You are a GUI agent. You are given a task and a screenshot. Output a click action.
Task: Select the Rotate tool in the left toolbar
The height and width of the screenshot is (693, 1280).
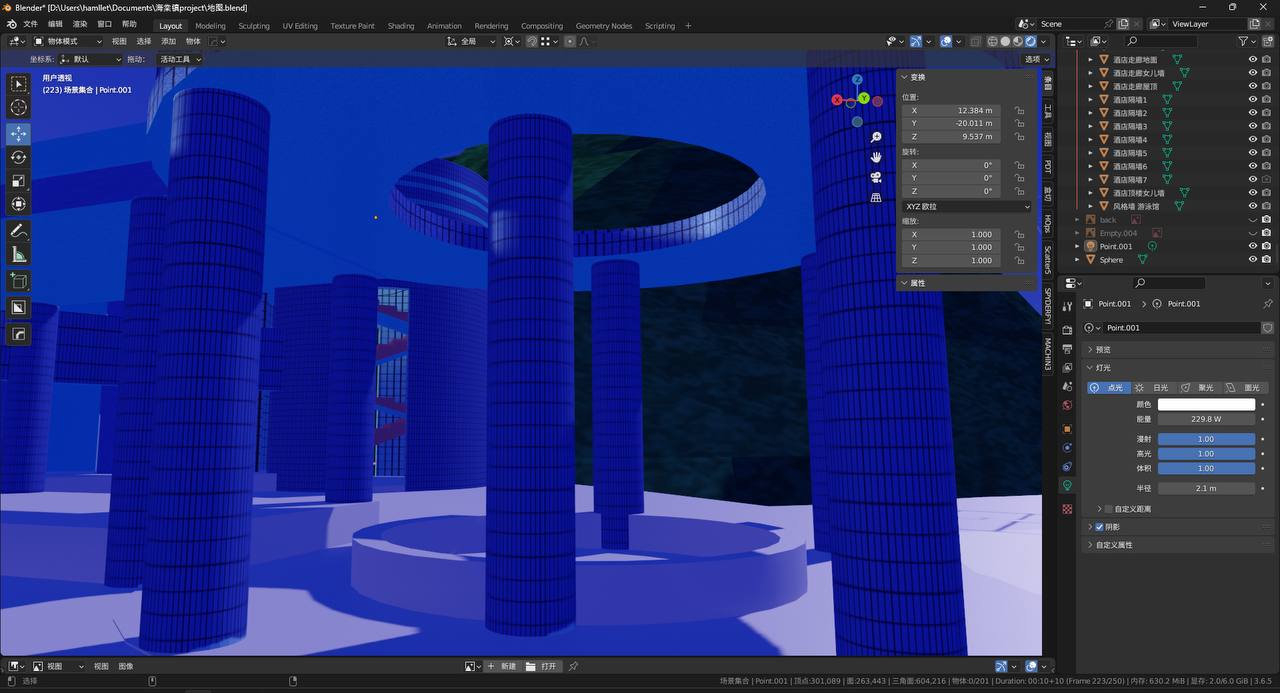(x=19, y=157)
